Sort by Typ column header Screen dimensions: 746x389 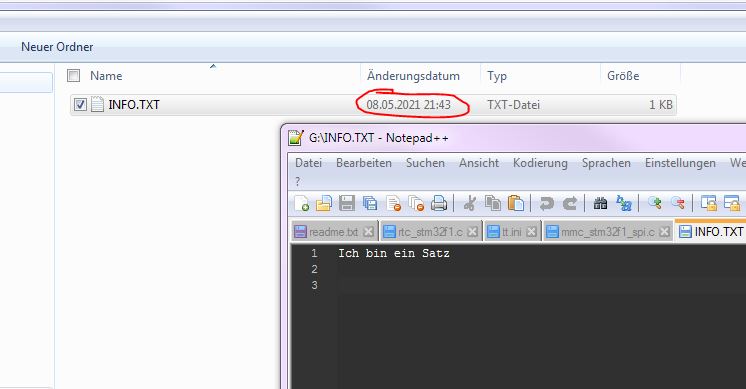497,76
